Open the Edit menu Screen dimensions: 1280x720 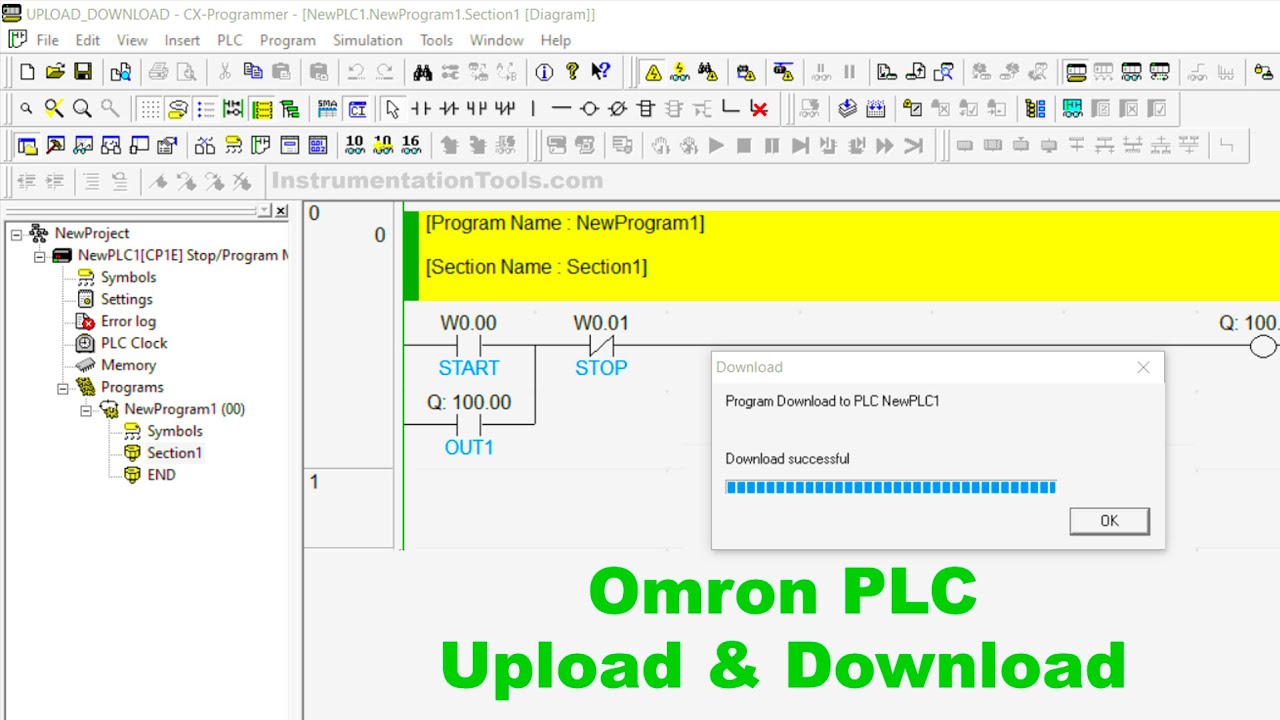click(x=88, y=40)
